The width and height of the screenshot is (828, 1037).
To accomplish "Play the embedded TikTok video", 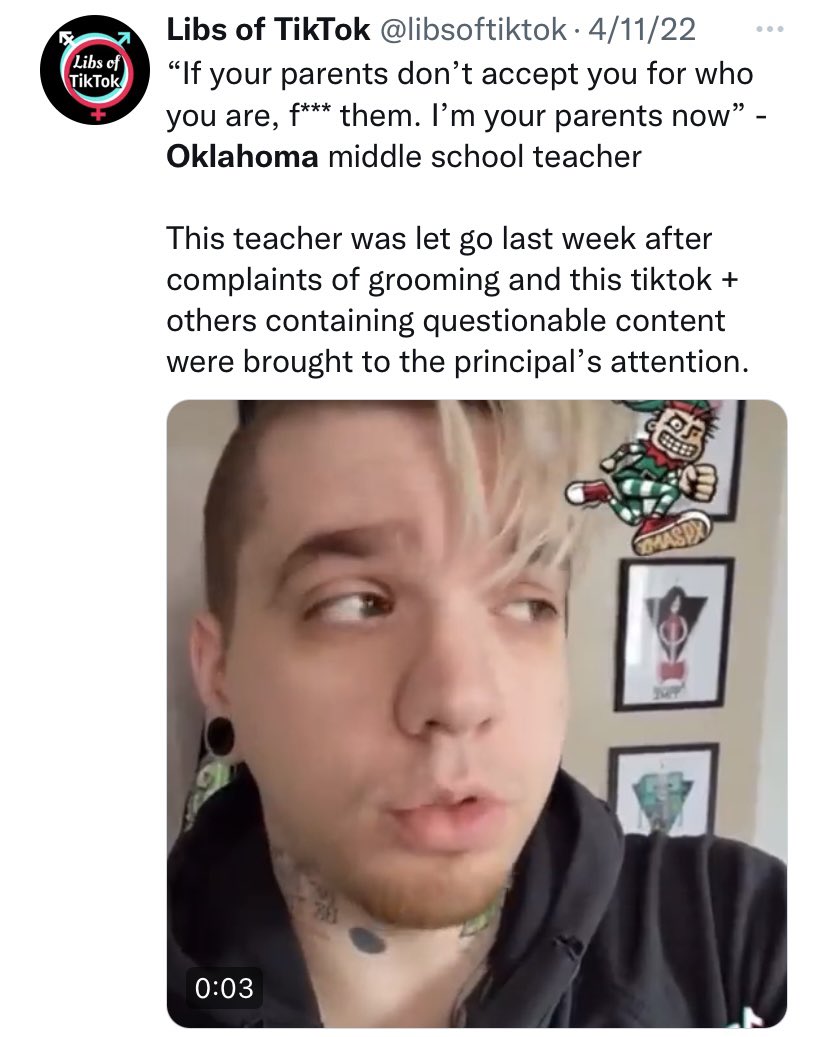I will [477, 713].
